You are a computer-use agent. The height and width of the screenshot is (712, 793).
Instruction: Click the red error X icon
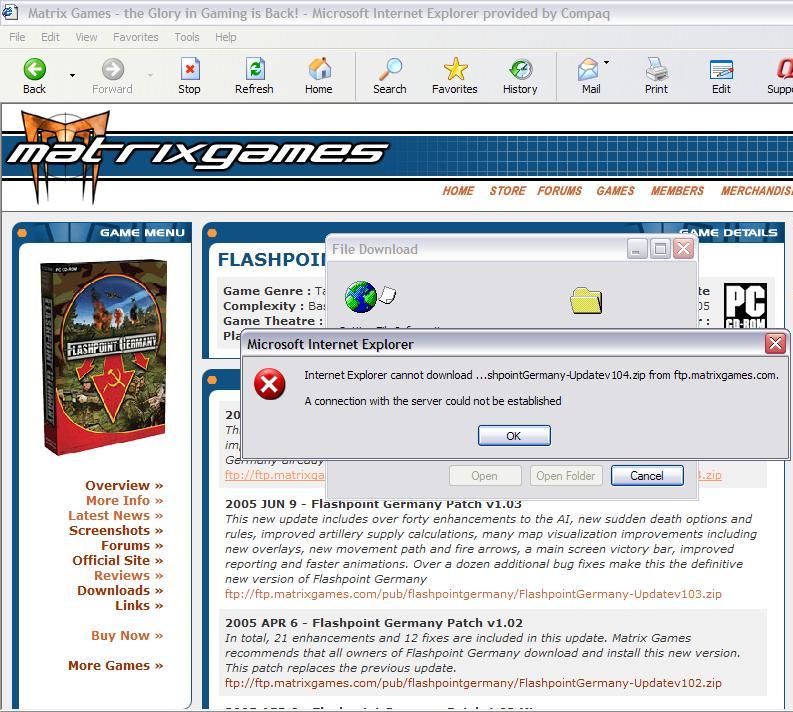point(270,384)
